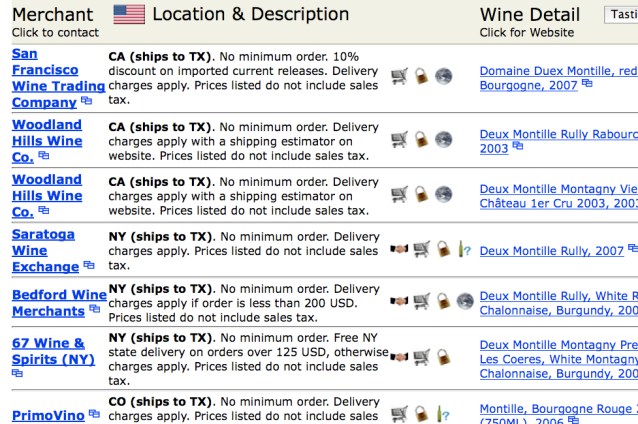The image size is (638, 424).
Task: Click the bottle question-mark icon in the Saratoga row
Action: click(460, 250)
